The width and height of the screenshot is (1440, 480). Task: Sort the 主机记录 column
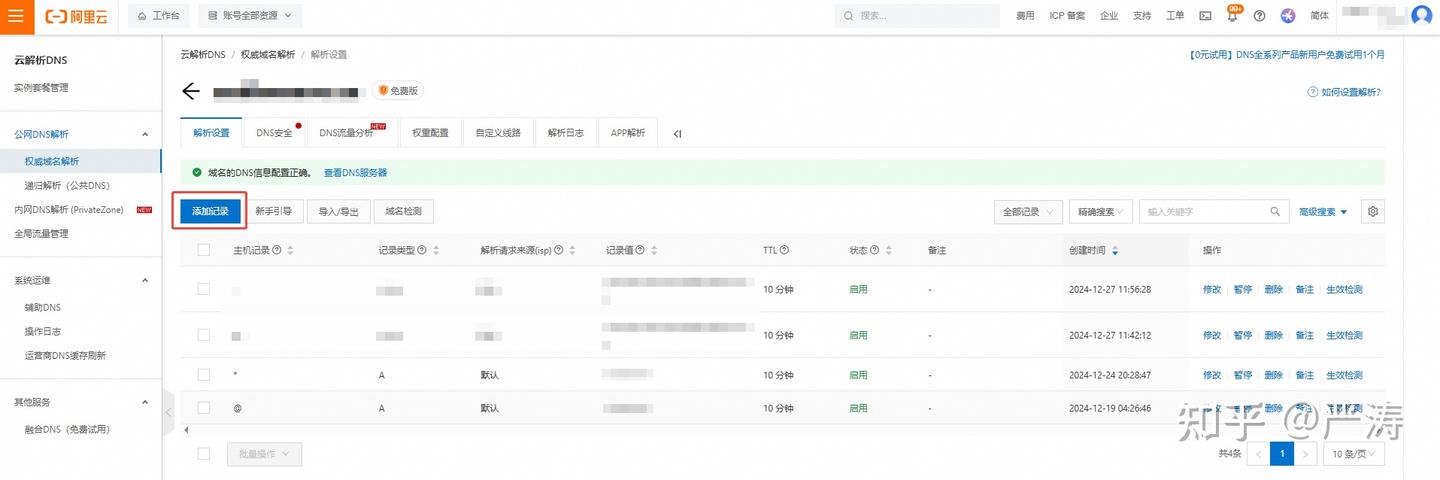[x=290, y=250]
